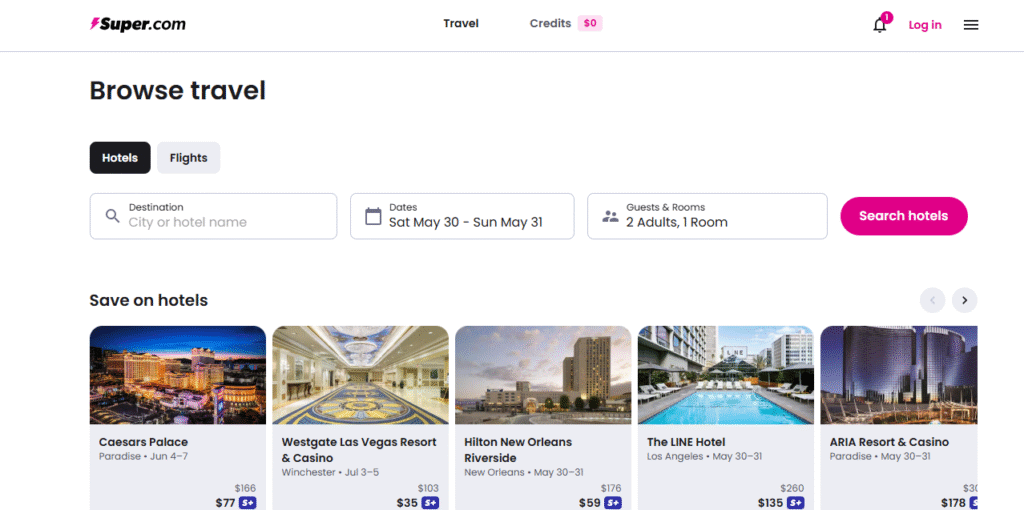Click 'New Orleans • May 30–31' text
The width and height of the screenshot is (1024, 510).
pyautogui.click(x=524, y=472)
